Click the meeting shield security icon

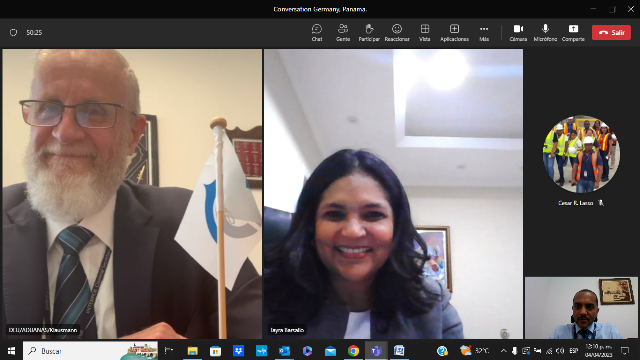(13, 32)
